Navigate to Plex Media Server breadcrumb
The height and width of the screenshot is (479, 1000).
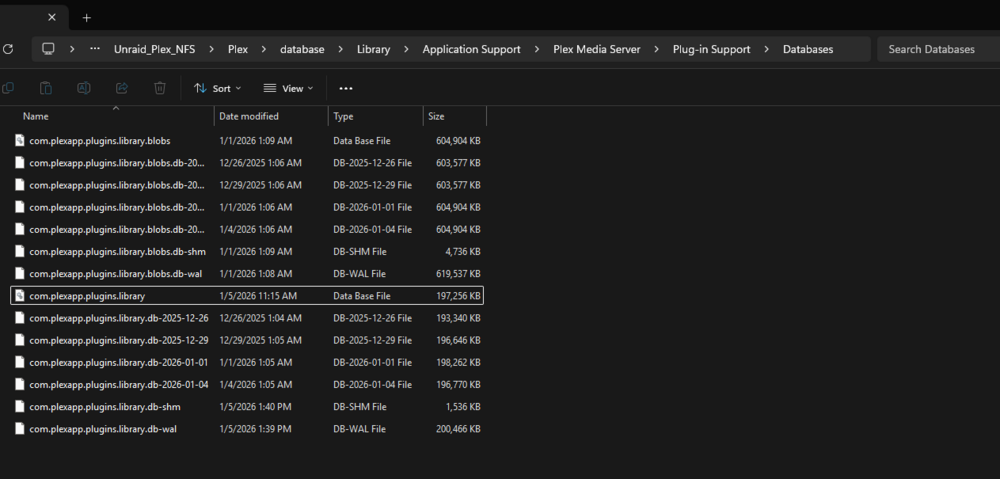tap(597, 49)
